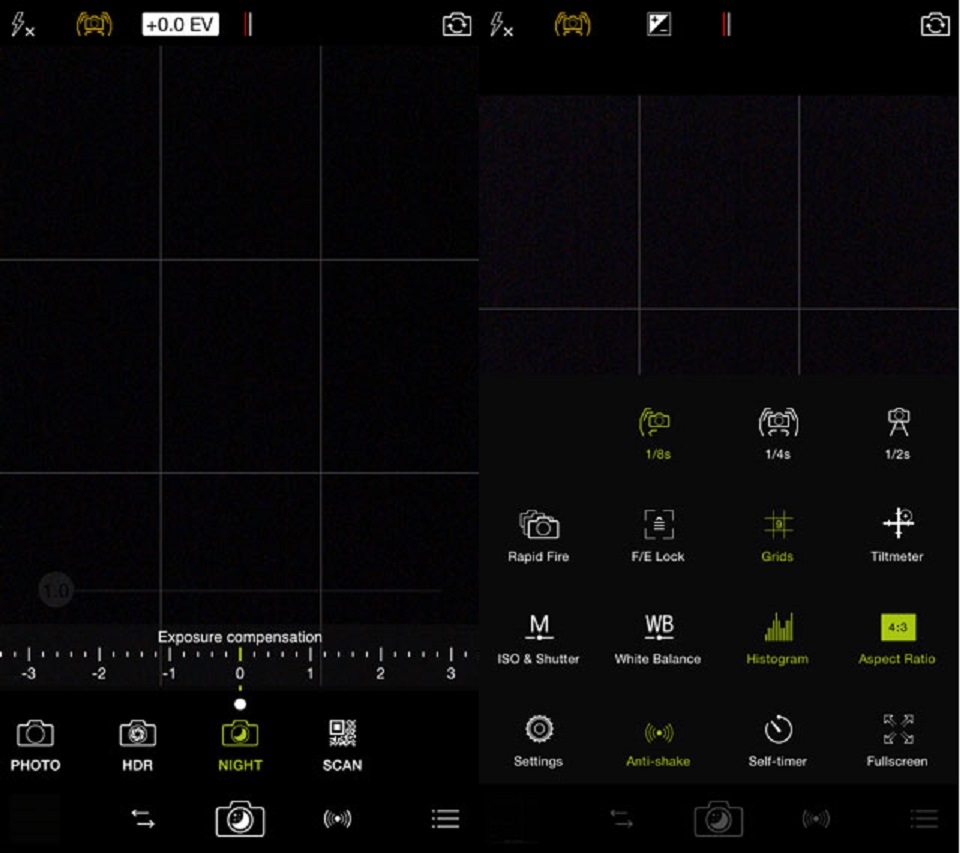Image resolution: width=960 pixels, height=853 pixels.
Task: Open the options menu list icon
Action: [x=444, y=818]
